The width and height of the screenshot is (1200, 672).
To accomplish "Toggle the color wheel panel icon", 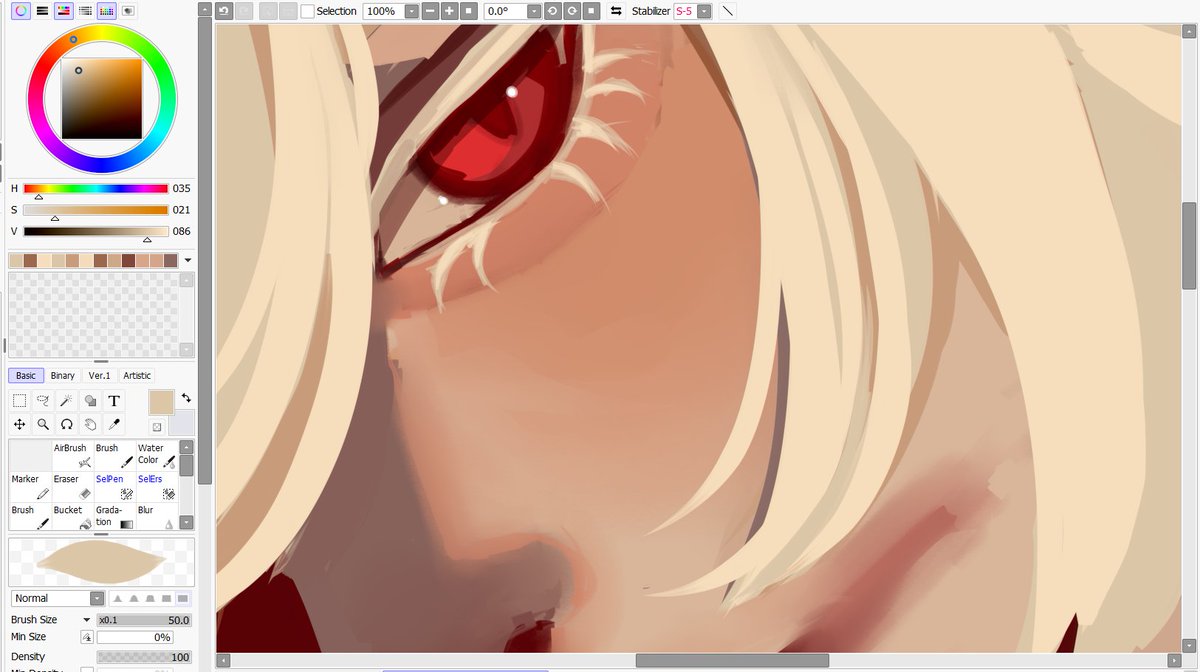I will coord(20,10).
